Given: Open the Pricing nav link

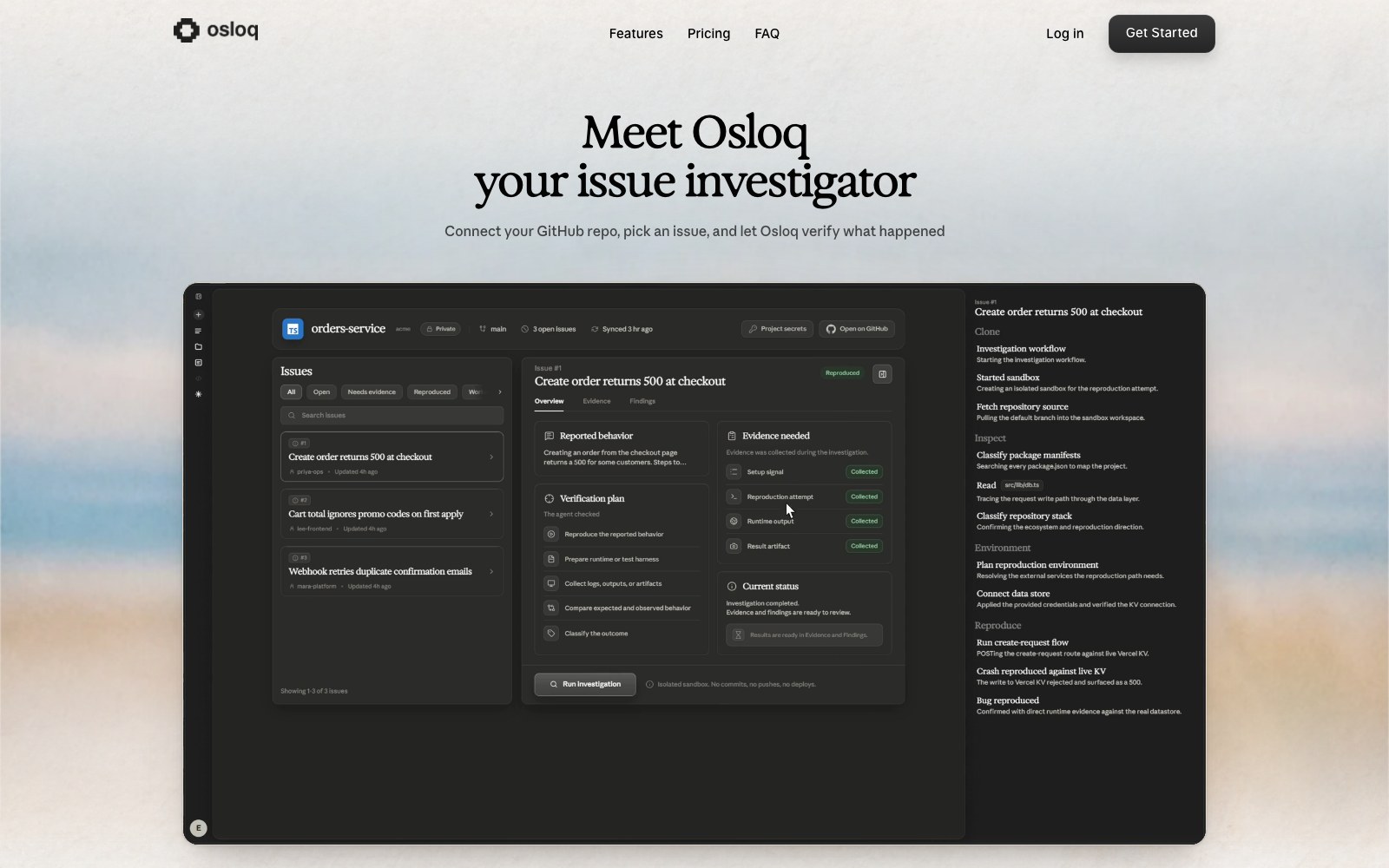Looking at the screenshot, I should pos(708,34).
